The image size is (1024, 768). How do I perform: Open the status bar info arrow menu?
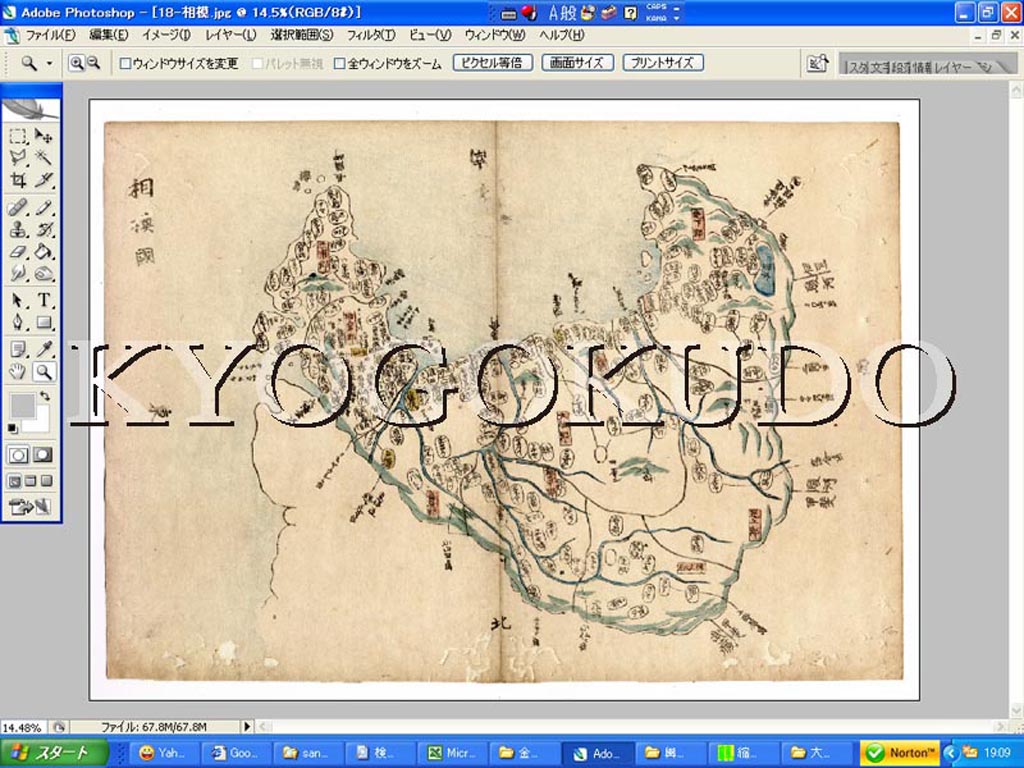(x=247, y=726)
